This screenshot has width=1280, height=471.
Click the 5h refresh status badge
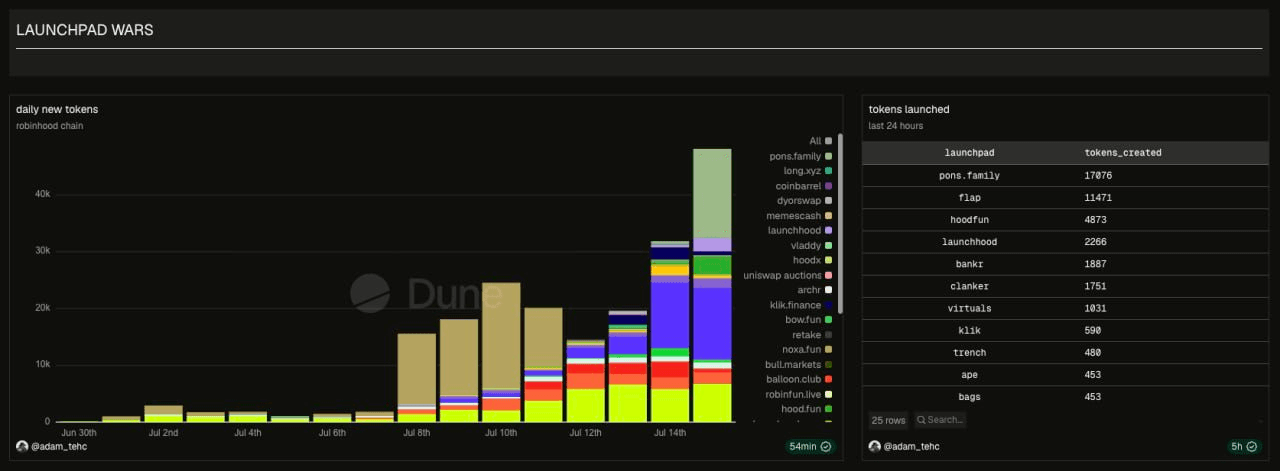tap(1244, 447)
